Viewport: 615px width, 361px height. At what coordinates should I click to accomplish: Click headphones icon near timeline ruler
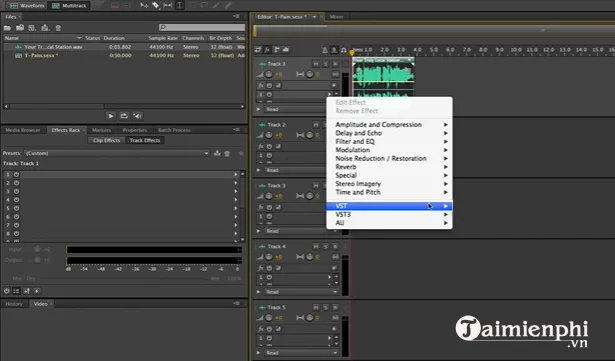344,50
